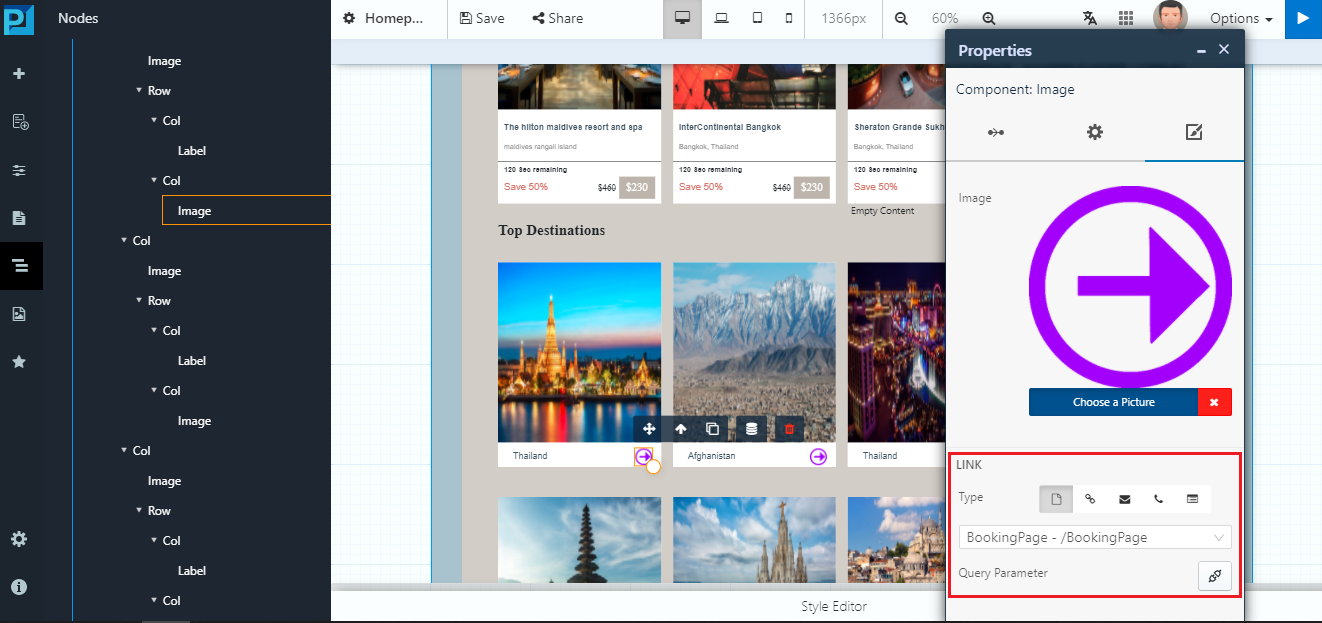
Task: Choose the phone link type
Action: 1159,498
